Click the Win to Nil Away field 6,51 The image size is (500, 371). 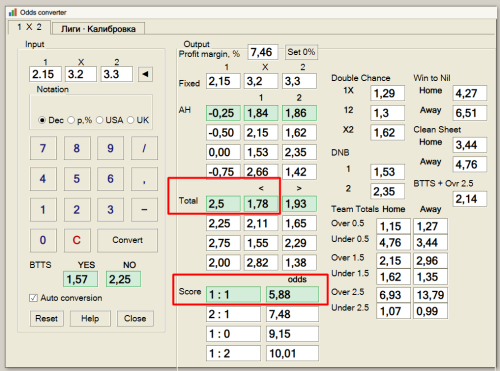pyautogui.click(x=470, y=113)
